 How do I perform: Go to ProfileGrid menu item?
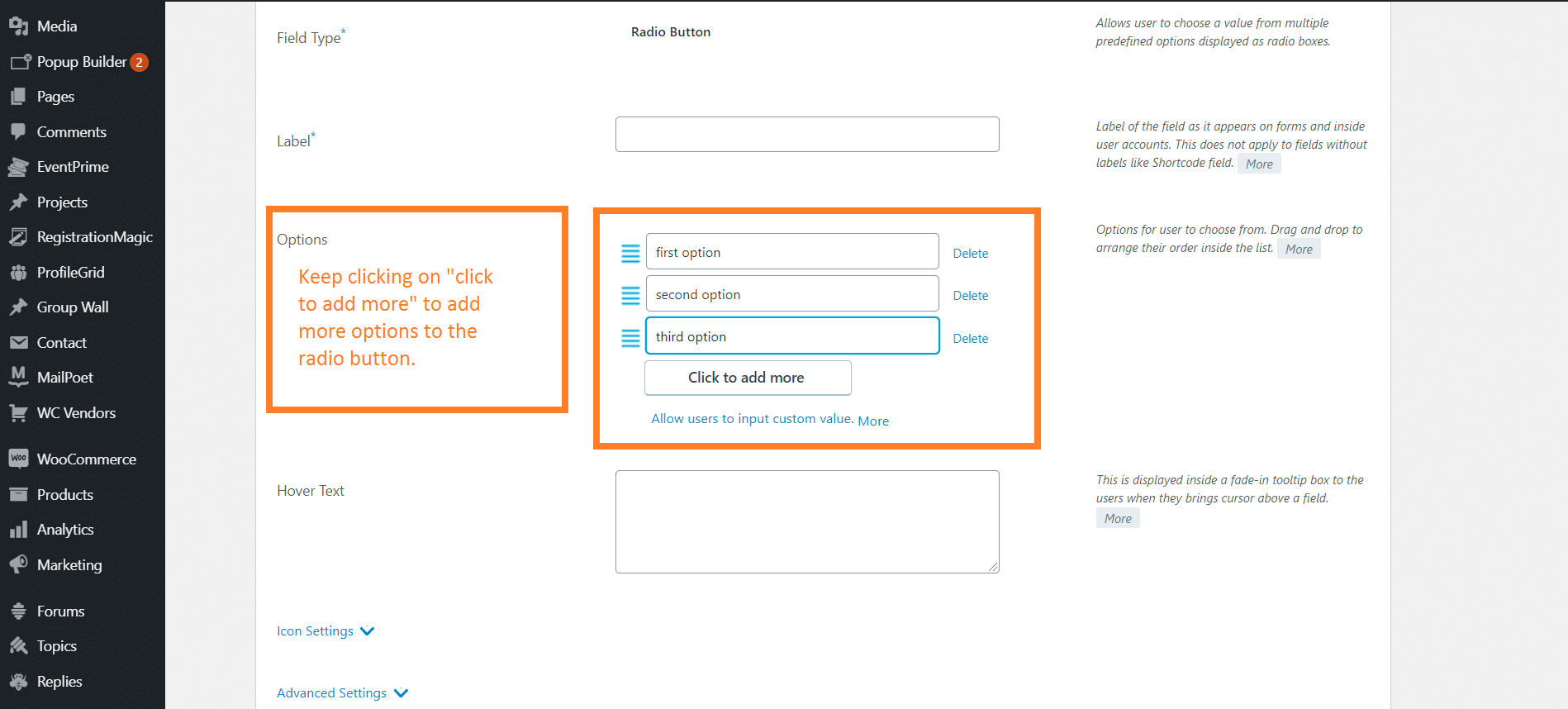pyautogui.click(x=70, y=272)
